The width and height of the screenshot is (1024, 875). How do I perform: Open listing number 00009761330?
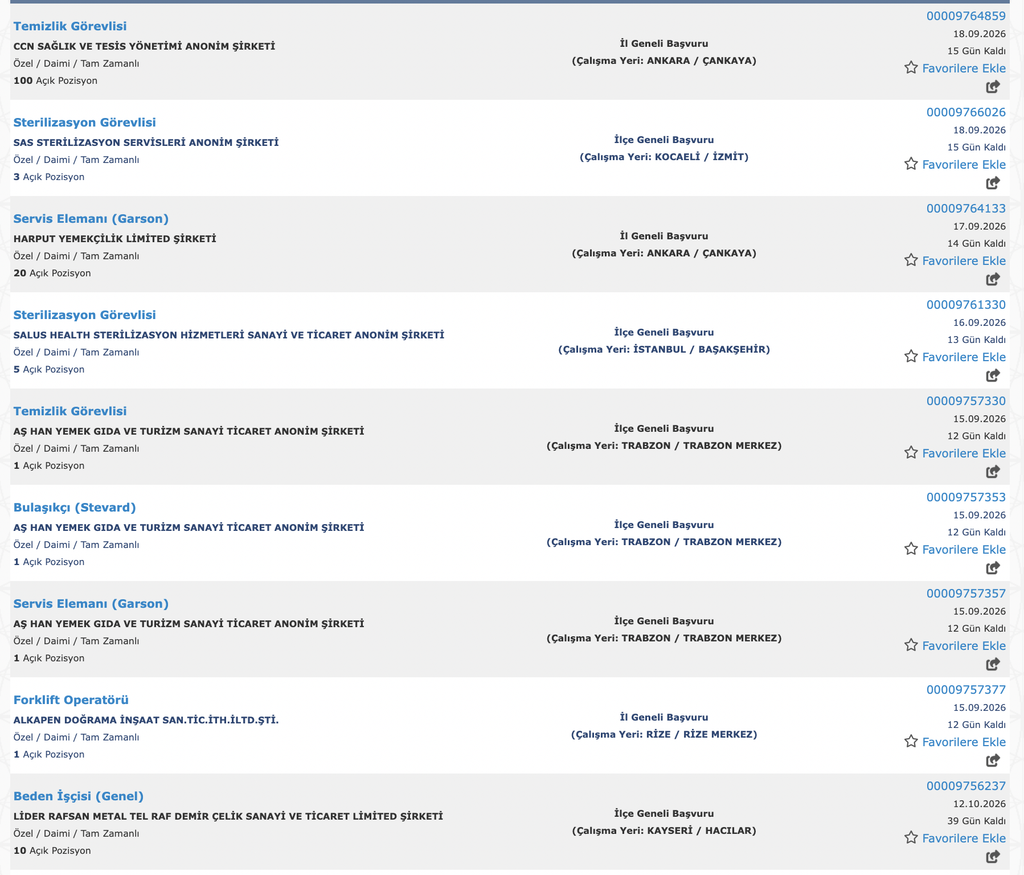(966, 304)
